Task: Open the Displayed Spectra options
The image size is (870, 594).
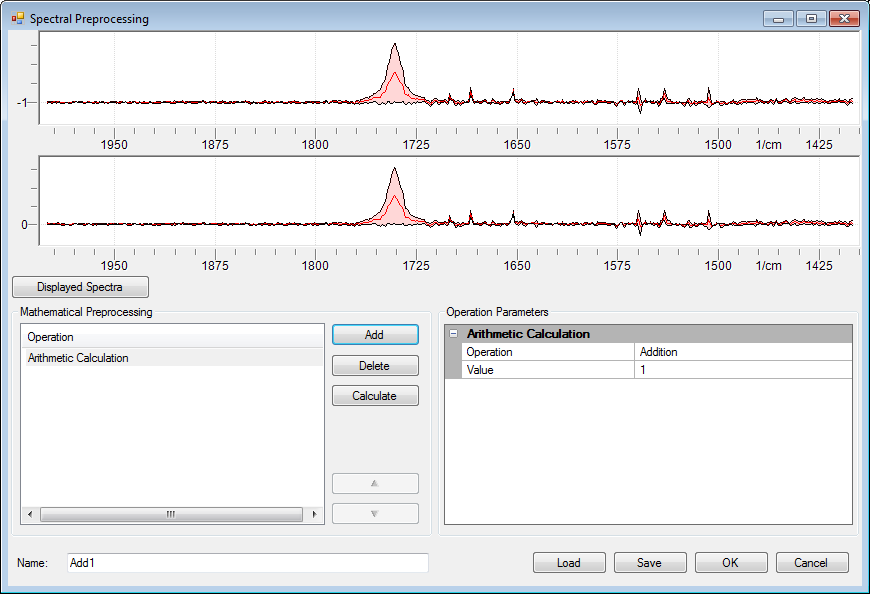Action: point(80,287)
